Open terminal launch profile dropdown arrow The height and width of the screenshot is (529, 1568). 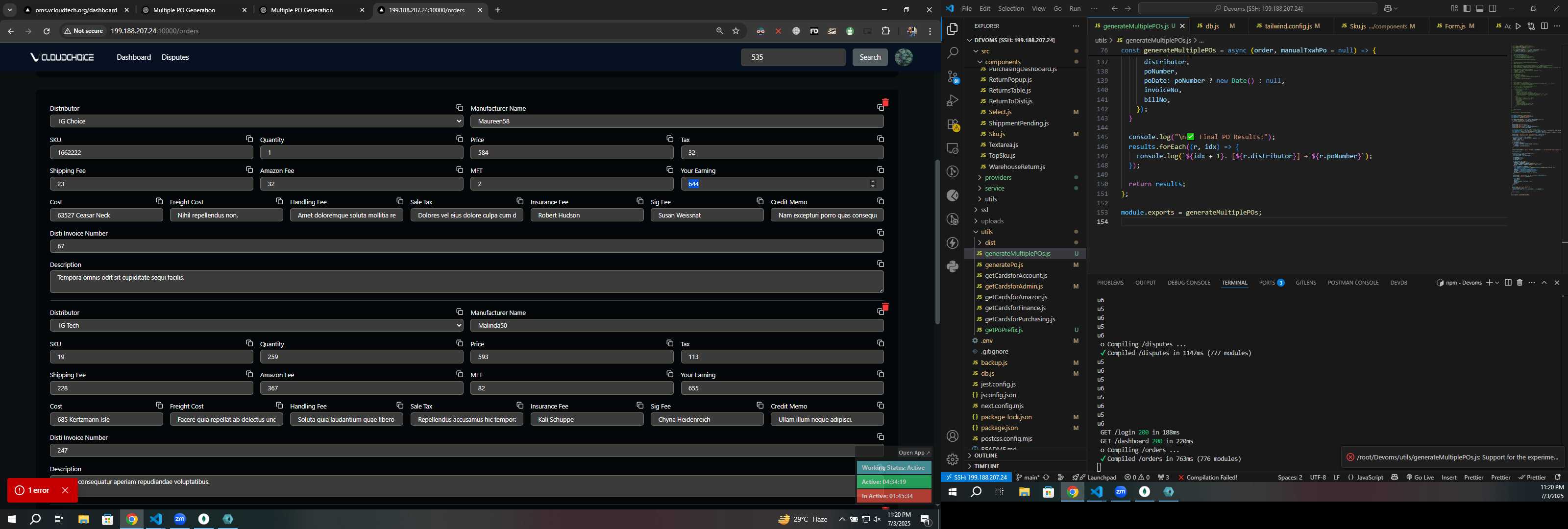coord(1497,283)
